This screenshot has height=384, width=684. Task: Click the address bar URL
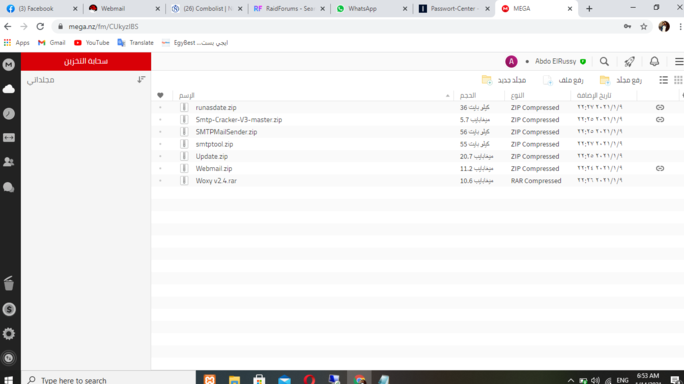(x=103, y=27)
